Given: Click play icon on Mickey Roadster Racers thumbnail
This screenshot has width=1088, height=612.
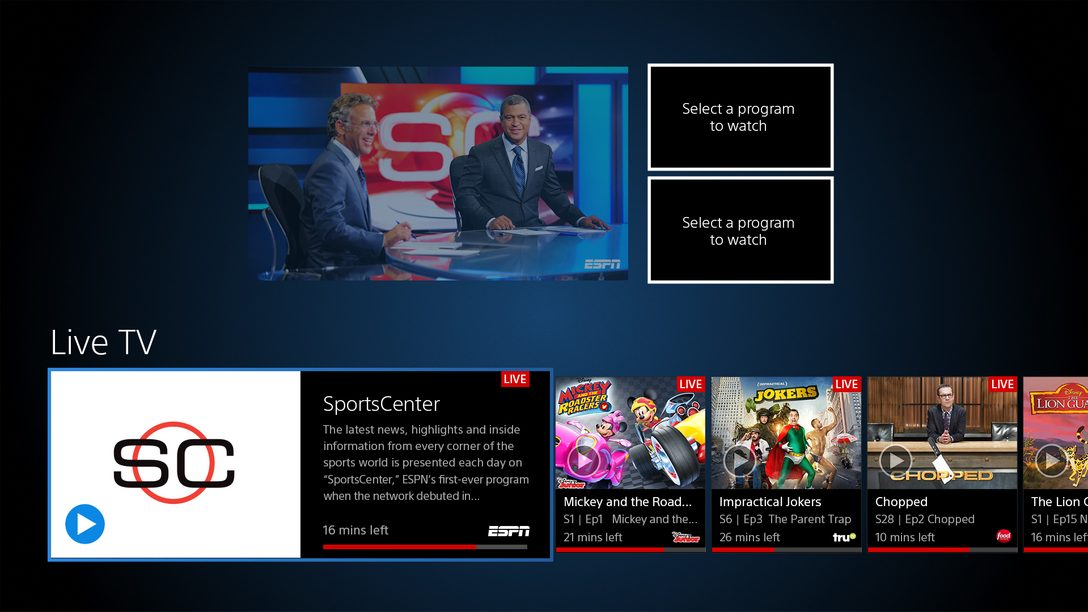Looking at the screenshot, I should click(585, 460).
